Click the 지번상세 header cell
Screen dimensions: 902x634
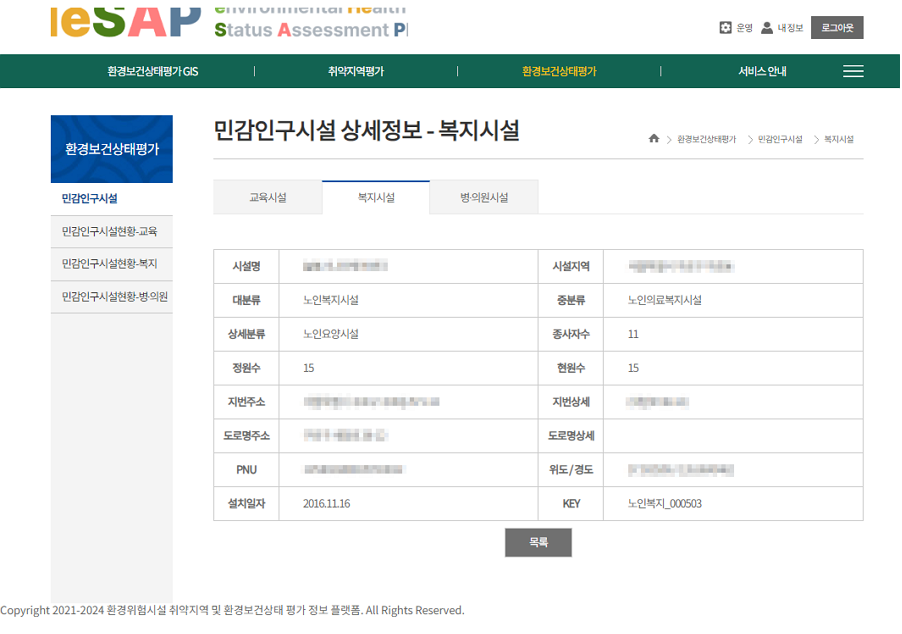pos(571,402)
